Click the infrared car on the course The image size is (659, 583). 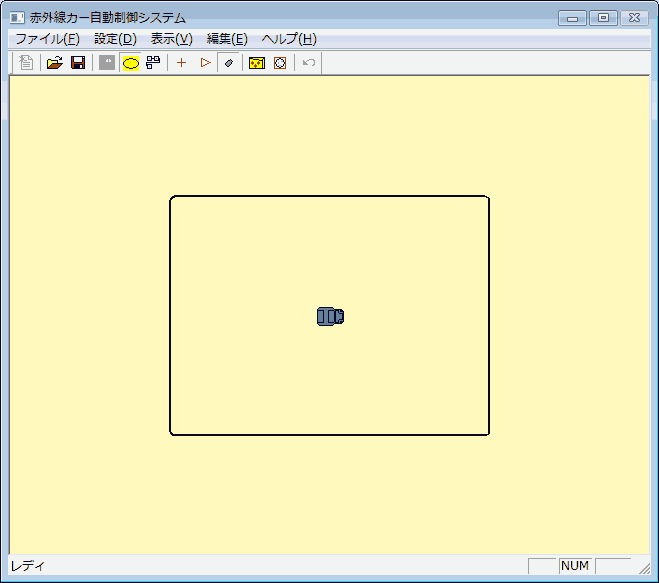click(330, 317)
